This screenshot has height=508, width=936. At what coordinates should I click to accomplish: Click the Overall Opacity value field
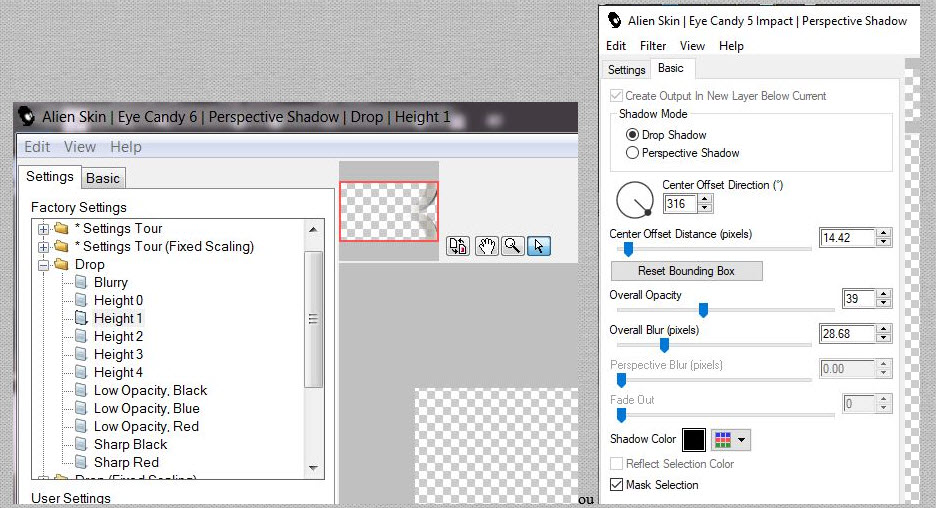[x=858, y=298]
